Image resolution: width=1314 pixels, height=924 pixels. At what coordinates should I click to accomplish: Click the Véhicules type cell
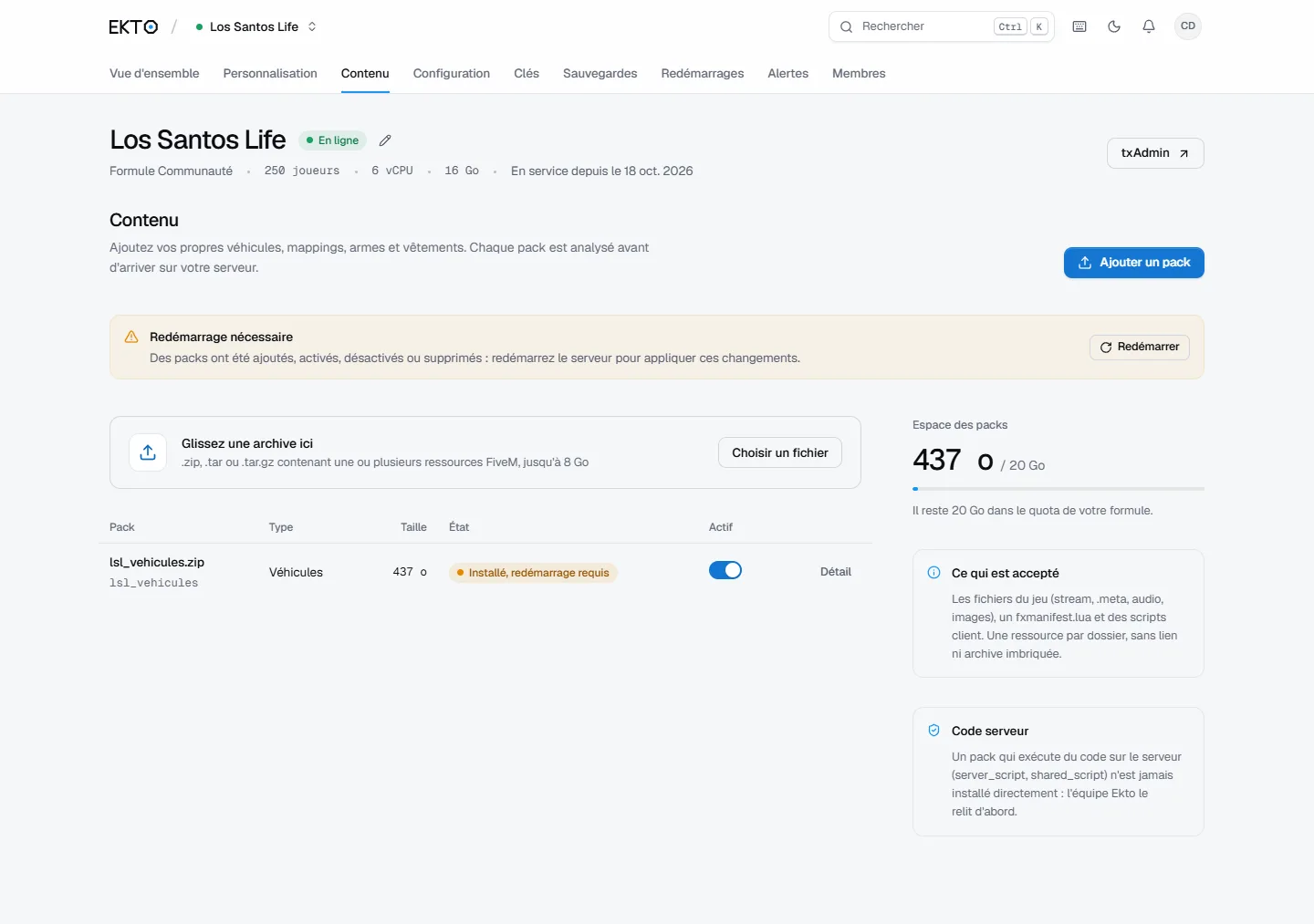tap(296, 573)
